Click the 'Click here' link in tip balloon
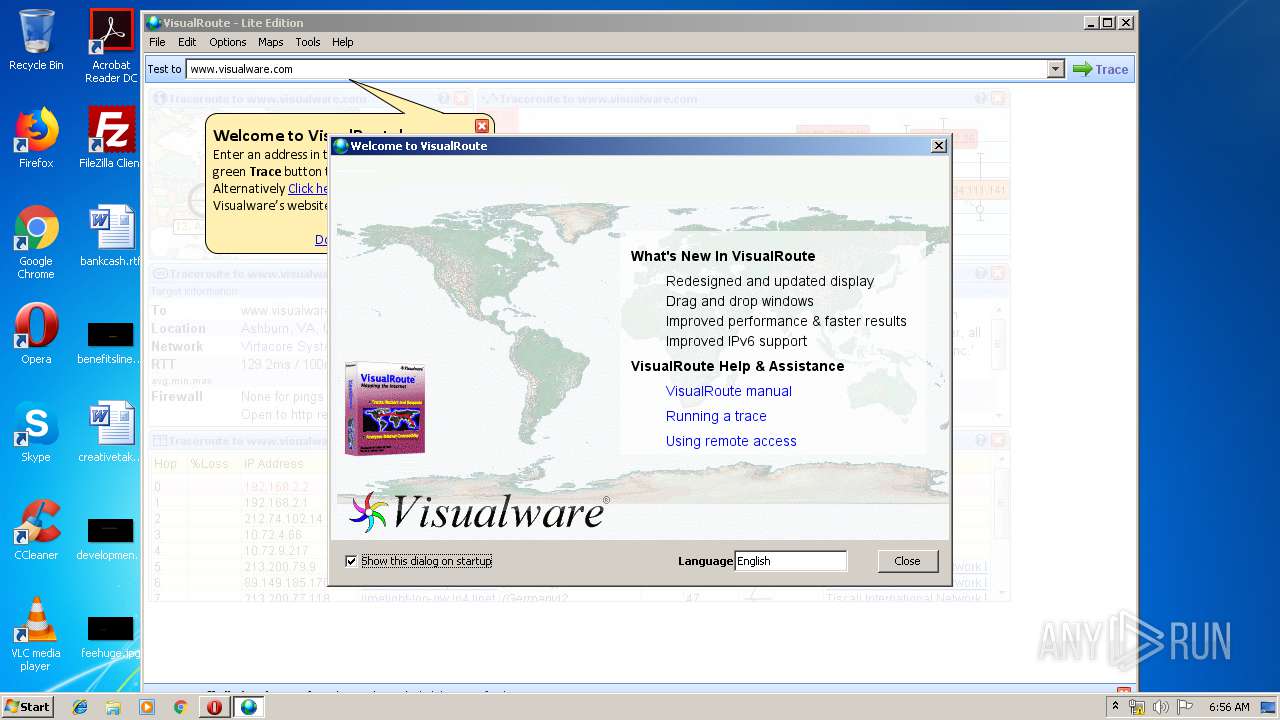The image size is (1280, 720). (x=308, y=188)
